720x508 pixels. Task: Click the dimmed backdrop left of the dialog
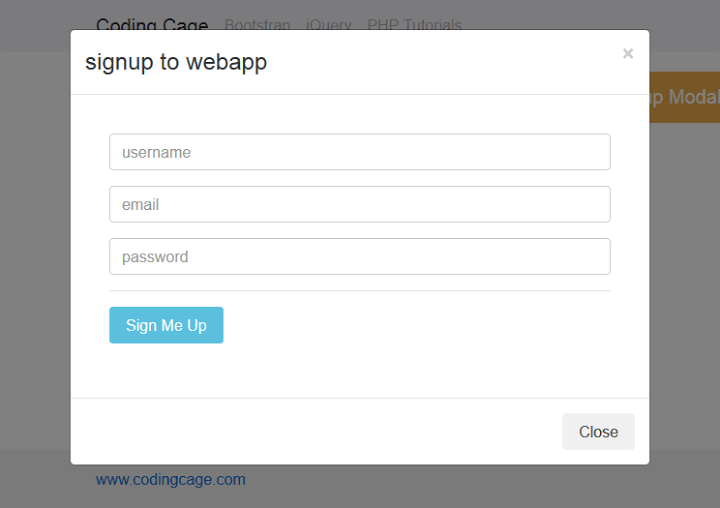coord(35,250)
